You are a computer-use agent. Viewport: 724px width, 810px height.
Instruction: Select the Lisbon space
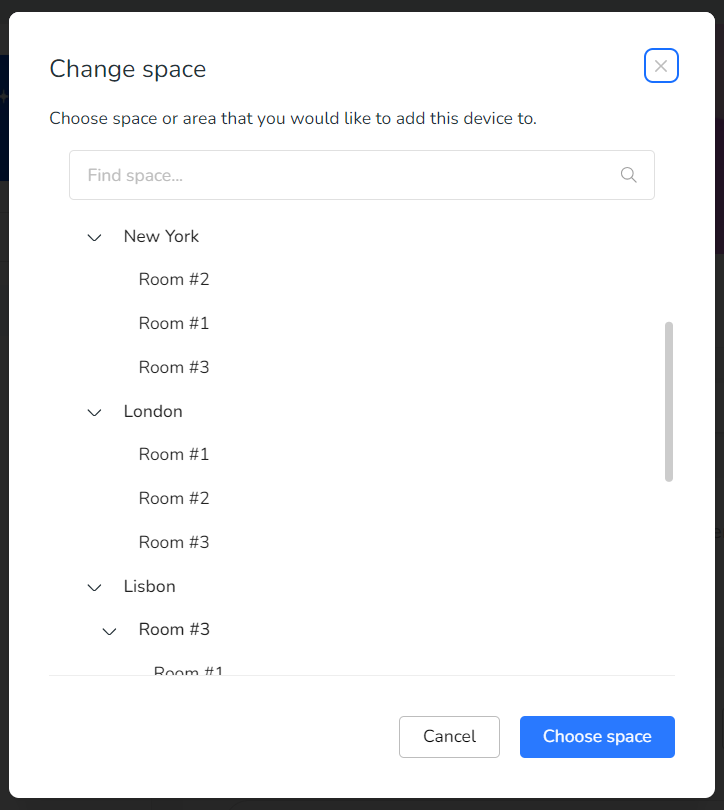[x=150, y=586]
